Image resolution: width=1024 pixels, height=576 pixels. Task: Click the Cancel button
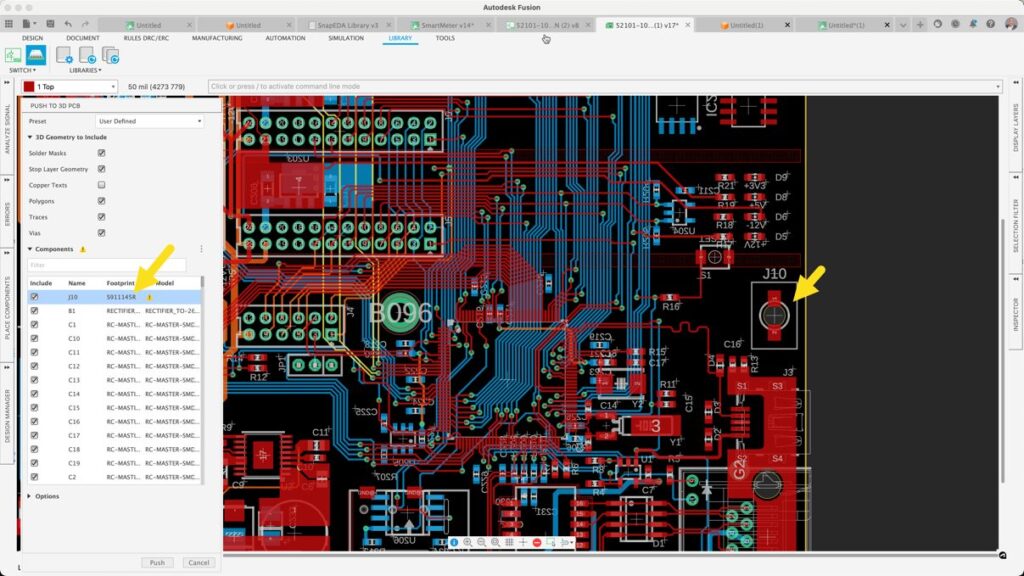coord(199,562)
